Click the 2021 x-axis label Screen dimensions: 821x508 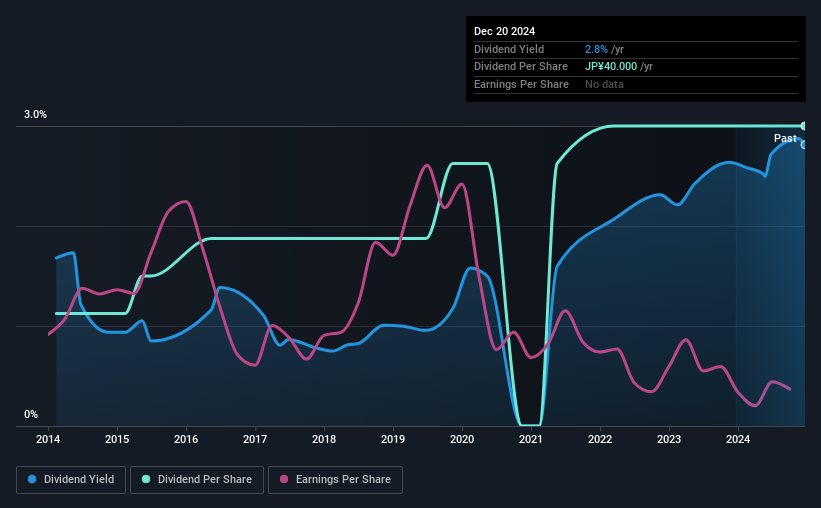point(531,439)
